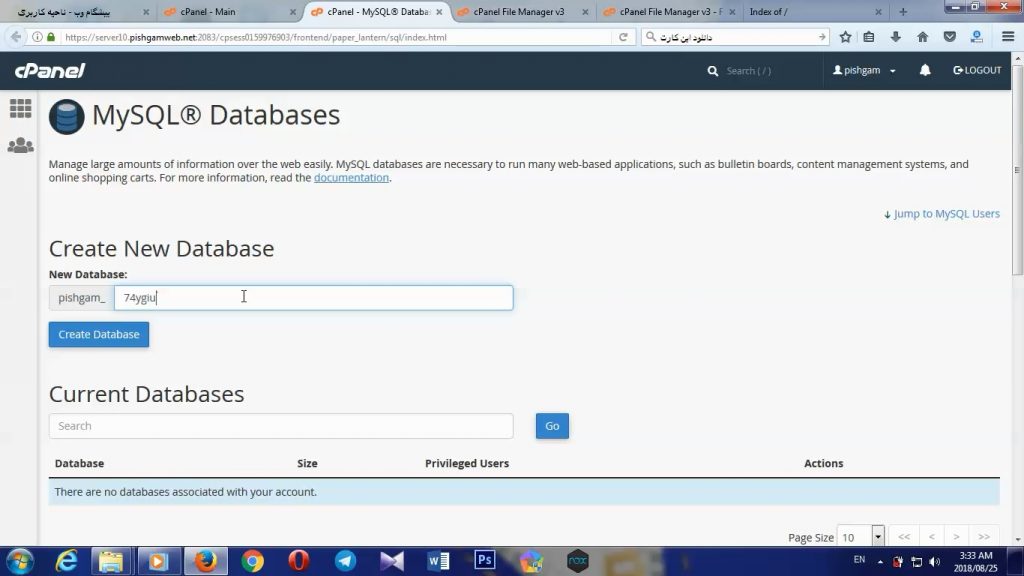Click the EN language indicator
1024x576 pixels.
tap(859, 560)
